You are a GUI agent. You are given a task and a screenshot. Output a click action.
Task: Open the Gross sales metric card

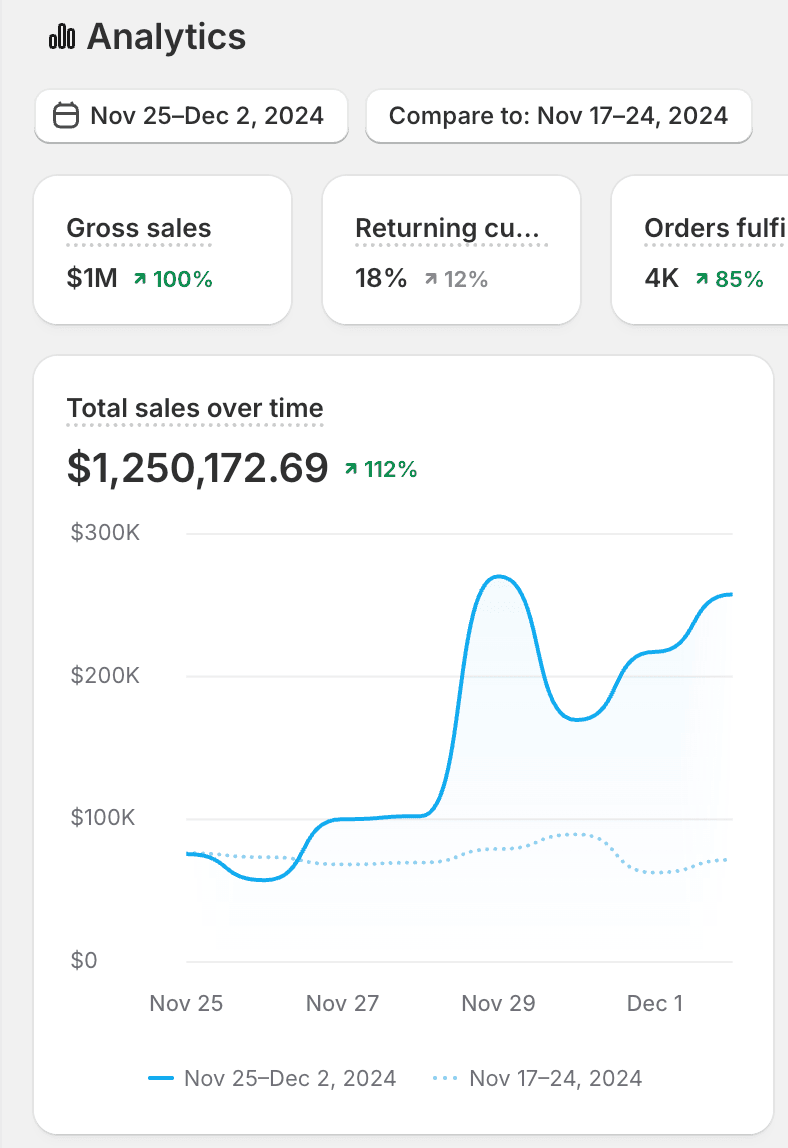tap(163, 250)
